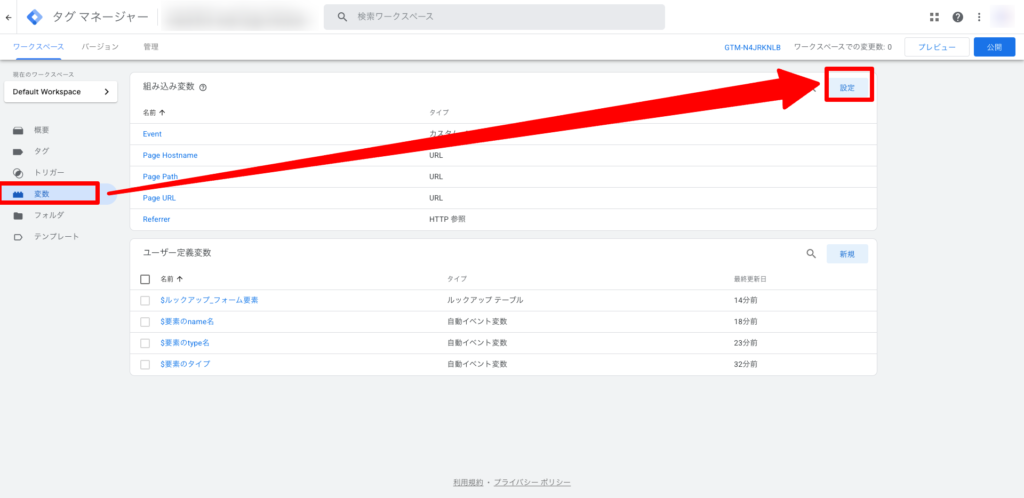The image size is (1024, 498).
Task: Click the search icon in user-defined variables
Action: (811, 254)
